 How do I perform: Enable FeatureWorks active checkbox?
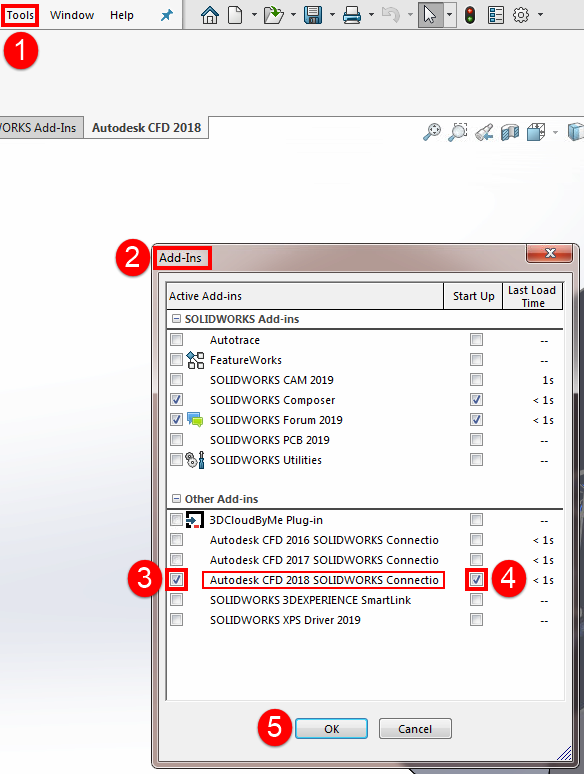176,359
